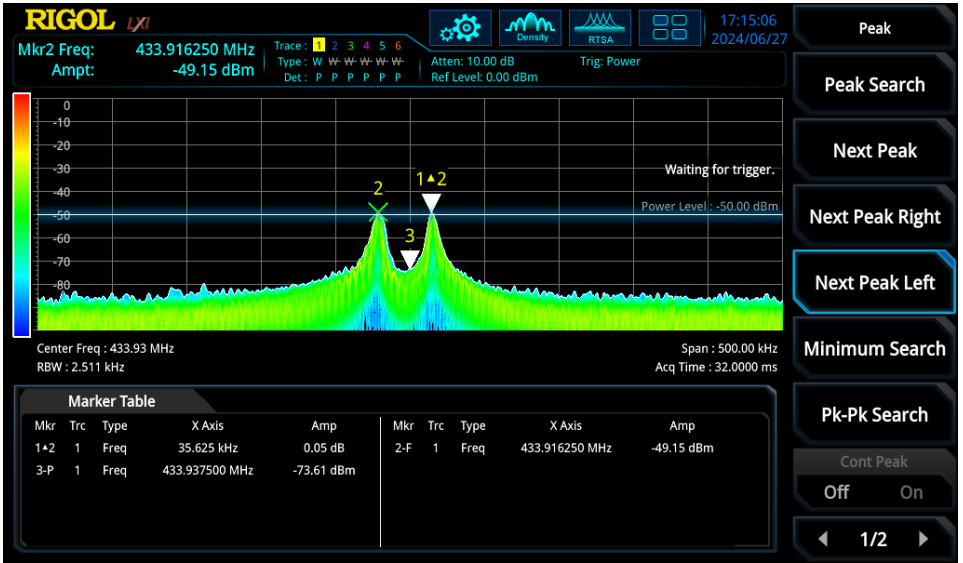The image size is (963, 563).
Task: Choose Next Peak Right
Action: 874,216
